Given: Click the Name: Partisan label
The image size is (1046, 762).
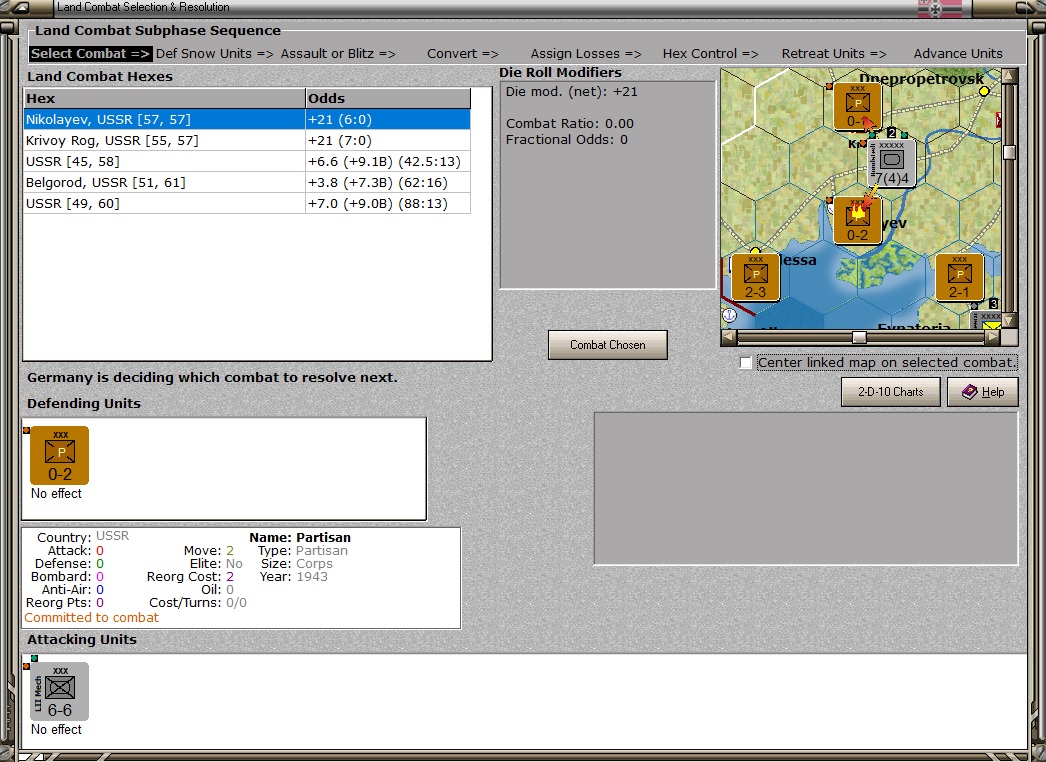Looking at the screenshot, I should tap(300, 537).
